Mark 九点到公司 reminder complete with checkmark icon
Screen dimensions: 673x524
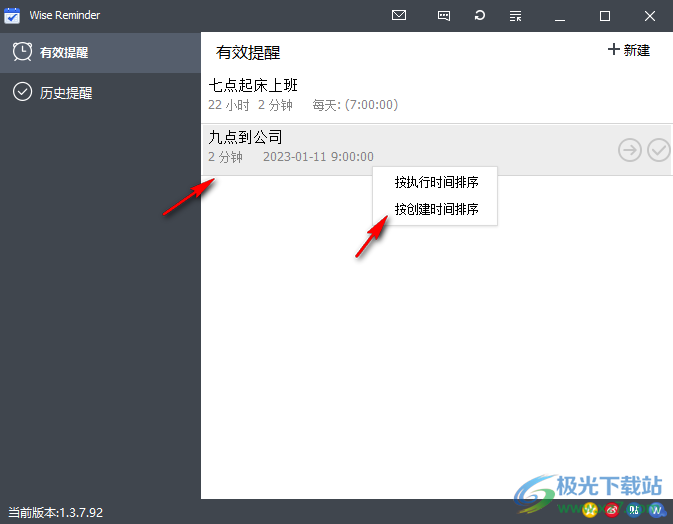pyautogui.click(x=658, y=150)
